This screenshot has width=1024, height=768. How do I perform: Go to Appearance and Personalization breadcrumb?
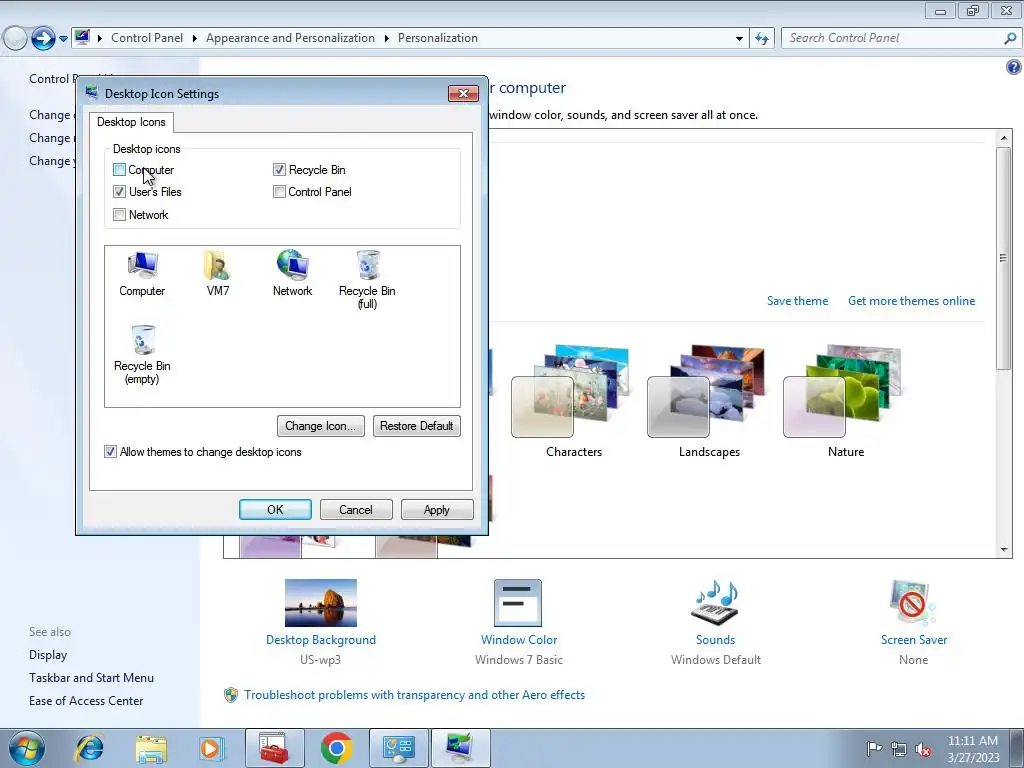coord(291,38)
